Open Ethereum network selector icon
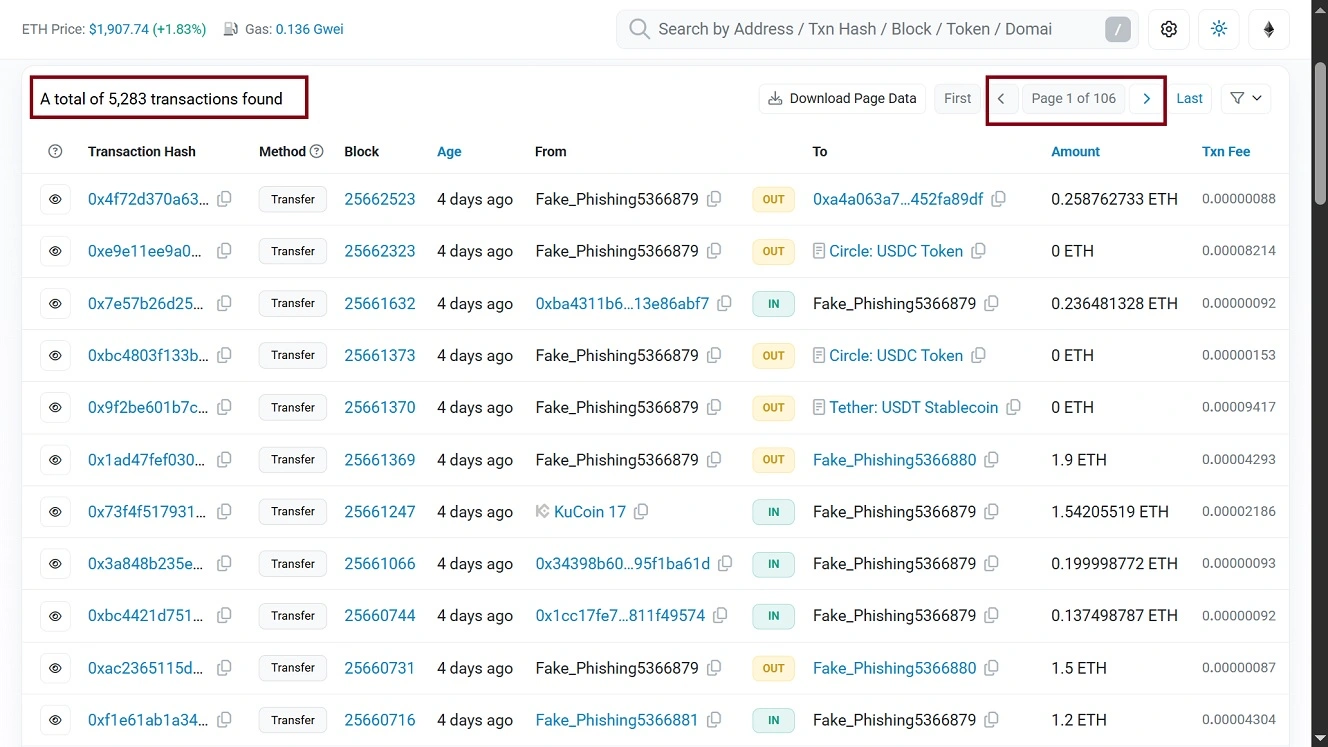 tap(1269, 29)
